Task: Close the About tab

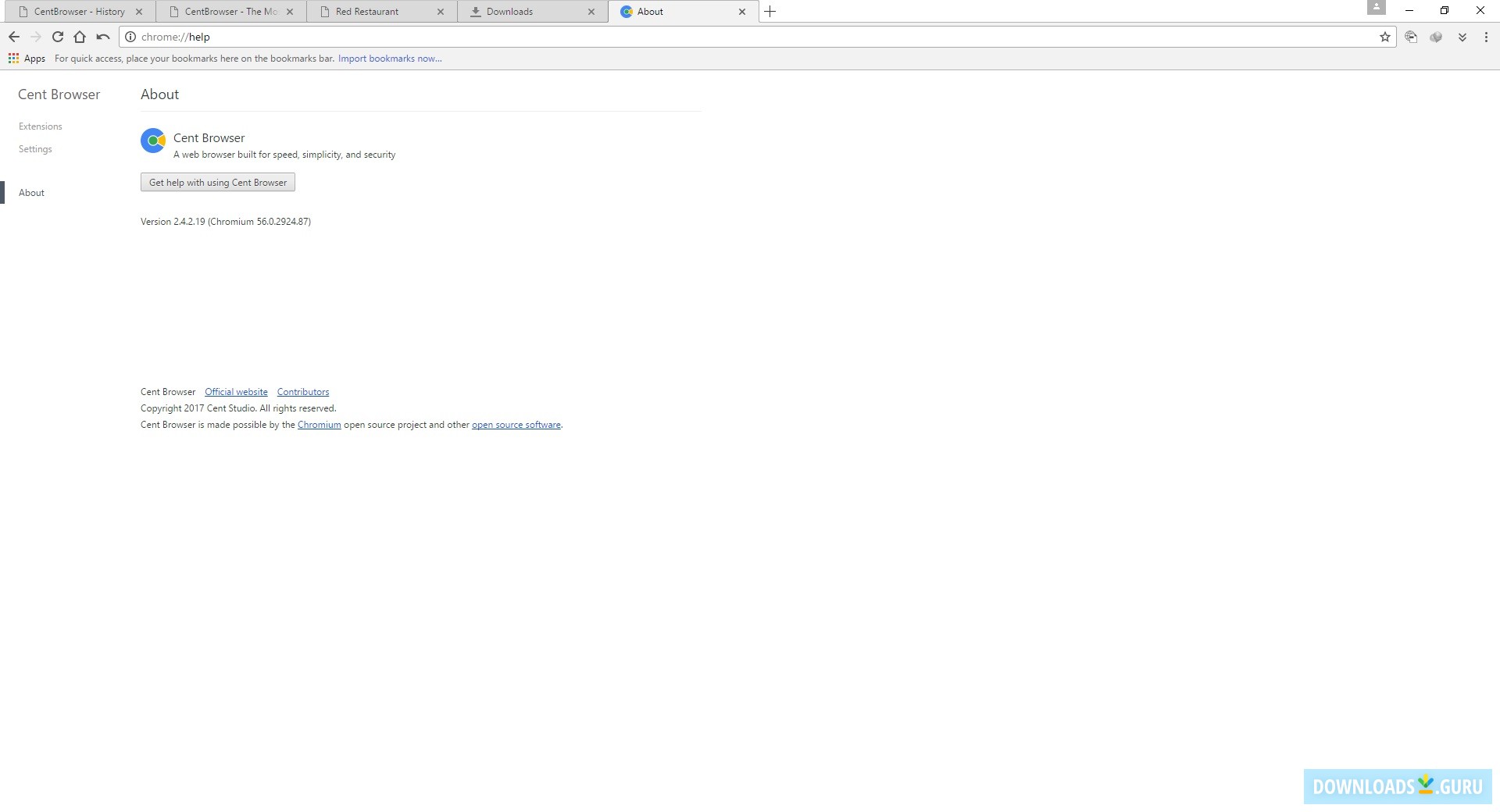Action: (742, 12)
